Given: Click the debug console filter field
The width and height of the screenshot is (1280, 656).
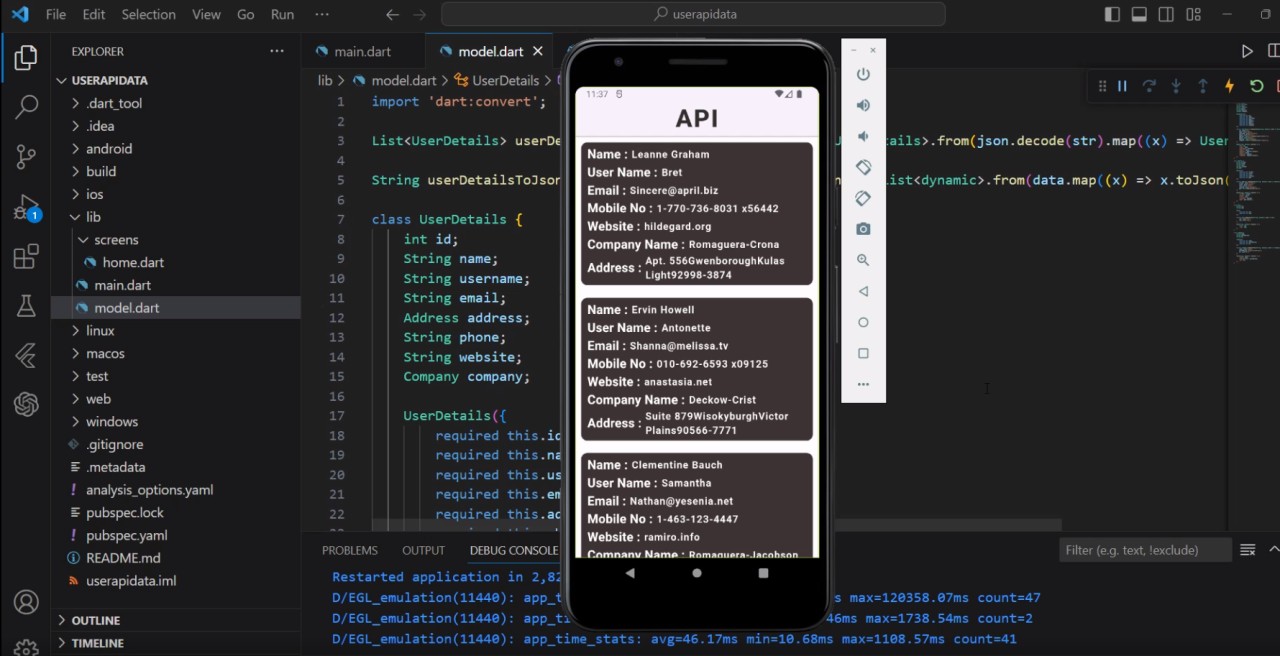Looking at the screenshot, I should (x=1144, y=550).
